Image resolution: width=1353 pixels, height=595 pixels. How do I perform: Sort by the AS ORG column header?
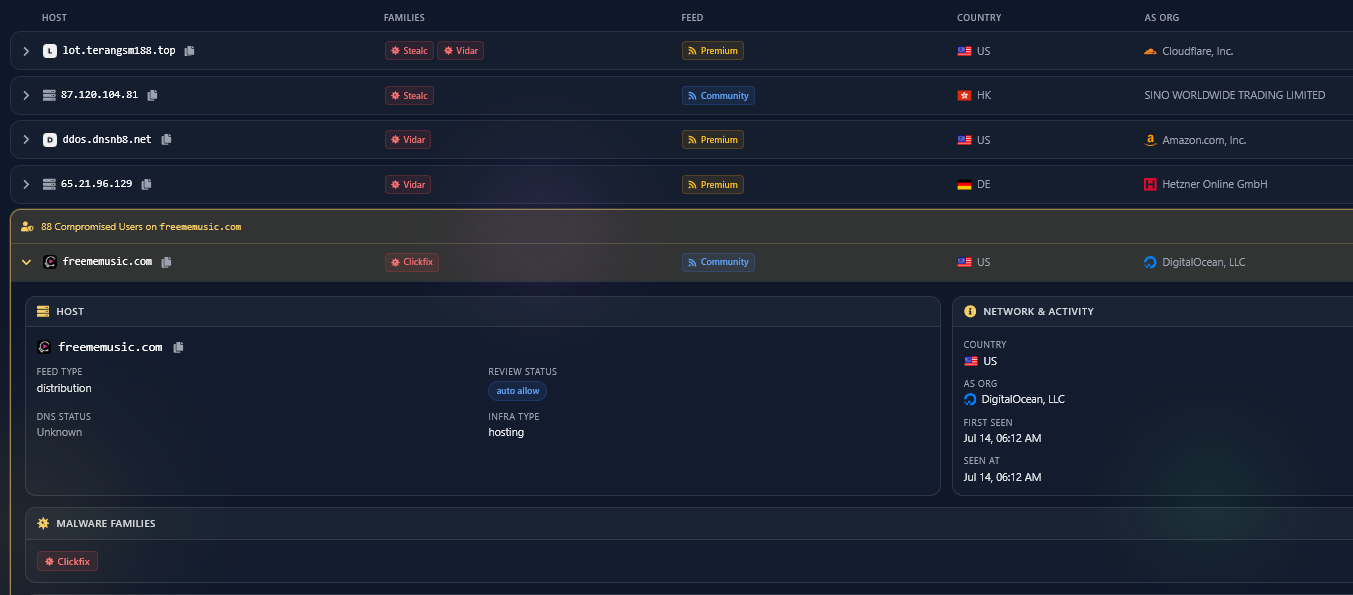click(1162, 18)
